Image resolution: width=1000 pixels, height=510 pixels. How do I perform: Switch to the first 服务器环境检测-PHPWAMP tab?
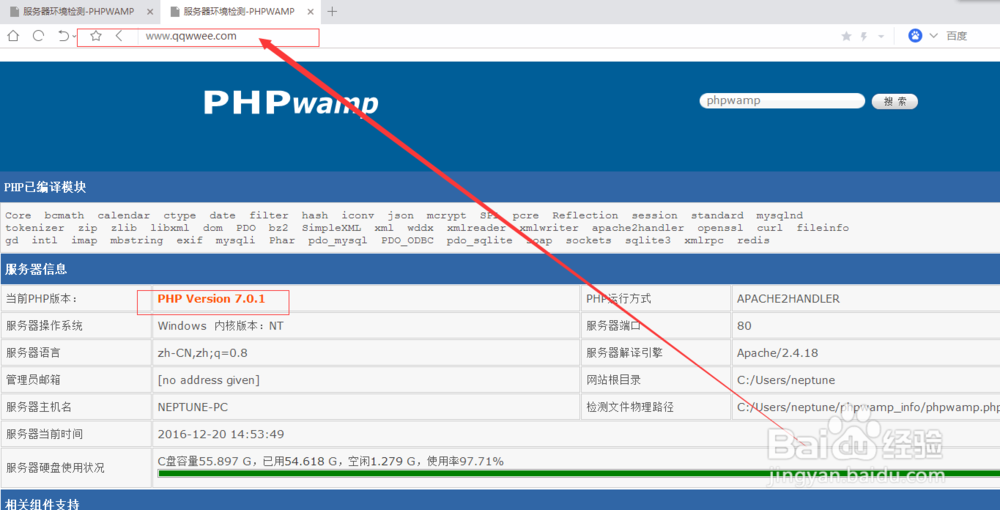tap(79, 12)
